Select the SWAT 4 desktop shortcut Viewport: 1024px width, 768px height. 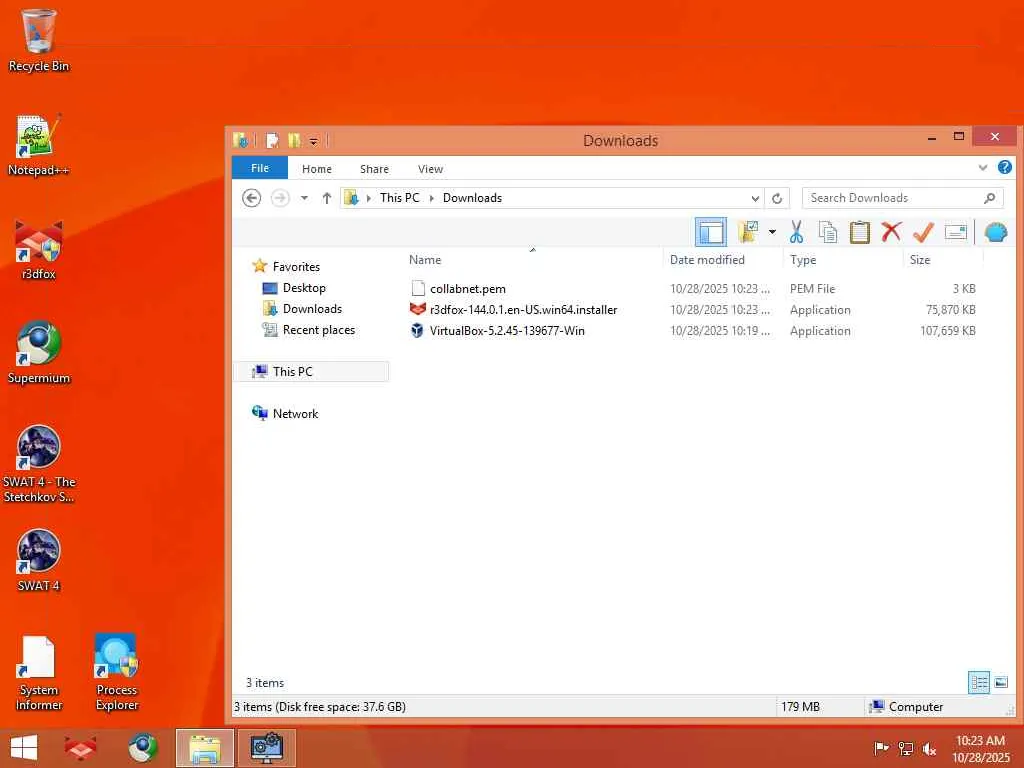(x=39, y=560)
